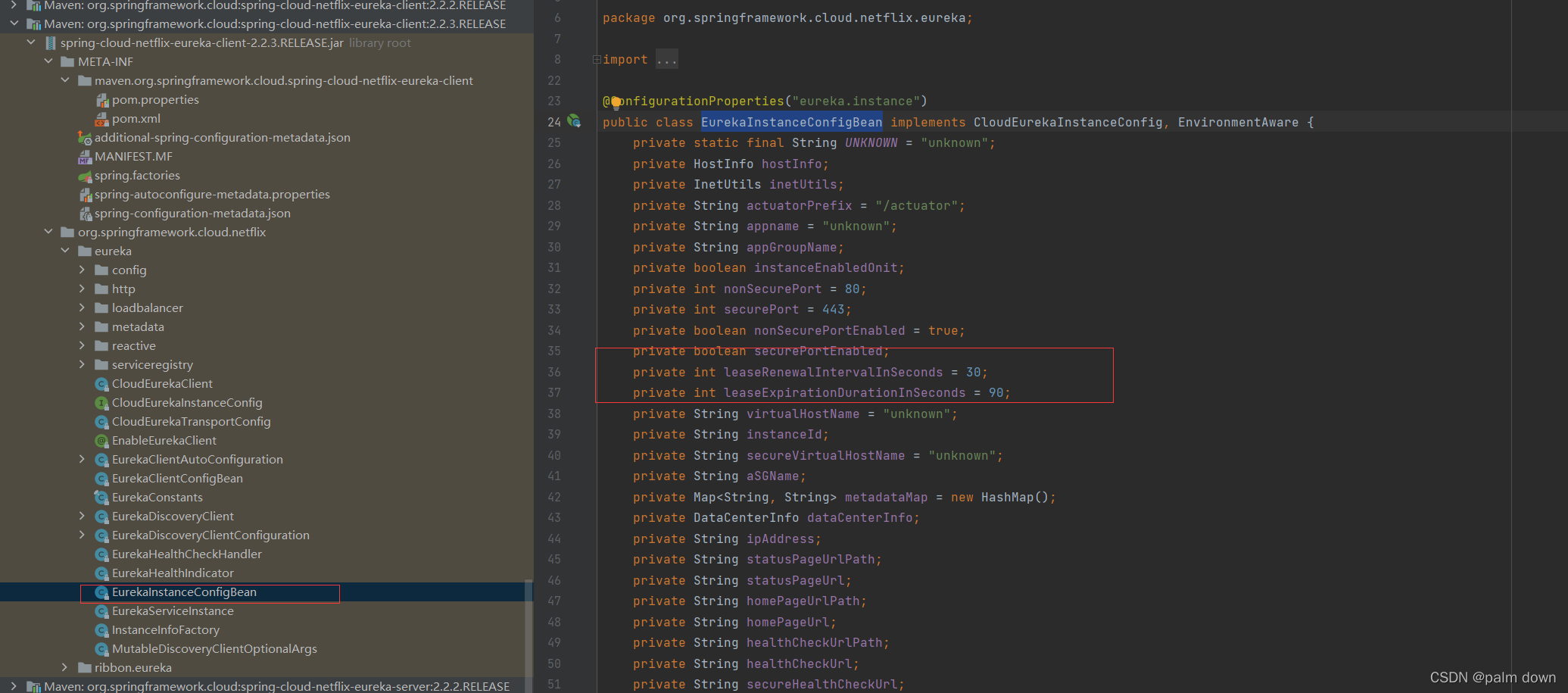Collapse the eureka package folder
This screenshot has width=1568, height=693.
point(65,251)
